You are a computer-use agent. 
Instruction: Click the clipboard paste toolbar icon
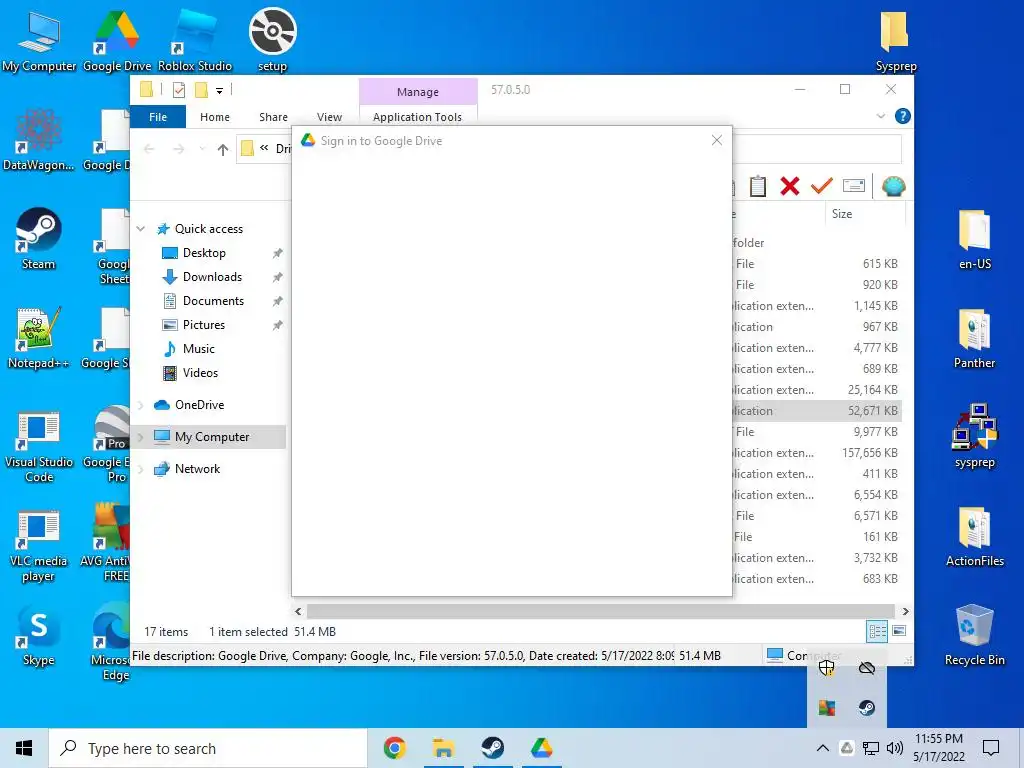[758, 186]
